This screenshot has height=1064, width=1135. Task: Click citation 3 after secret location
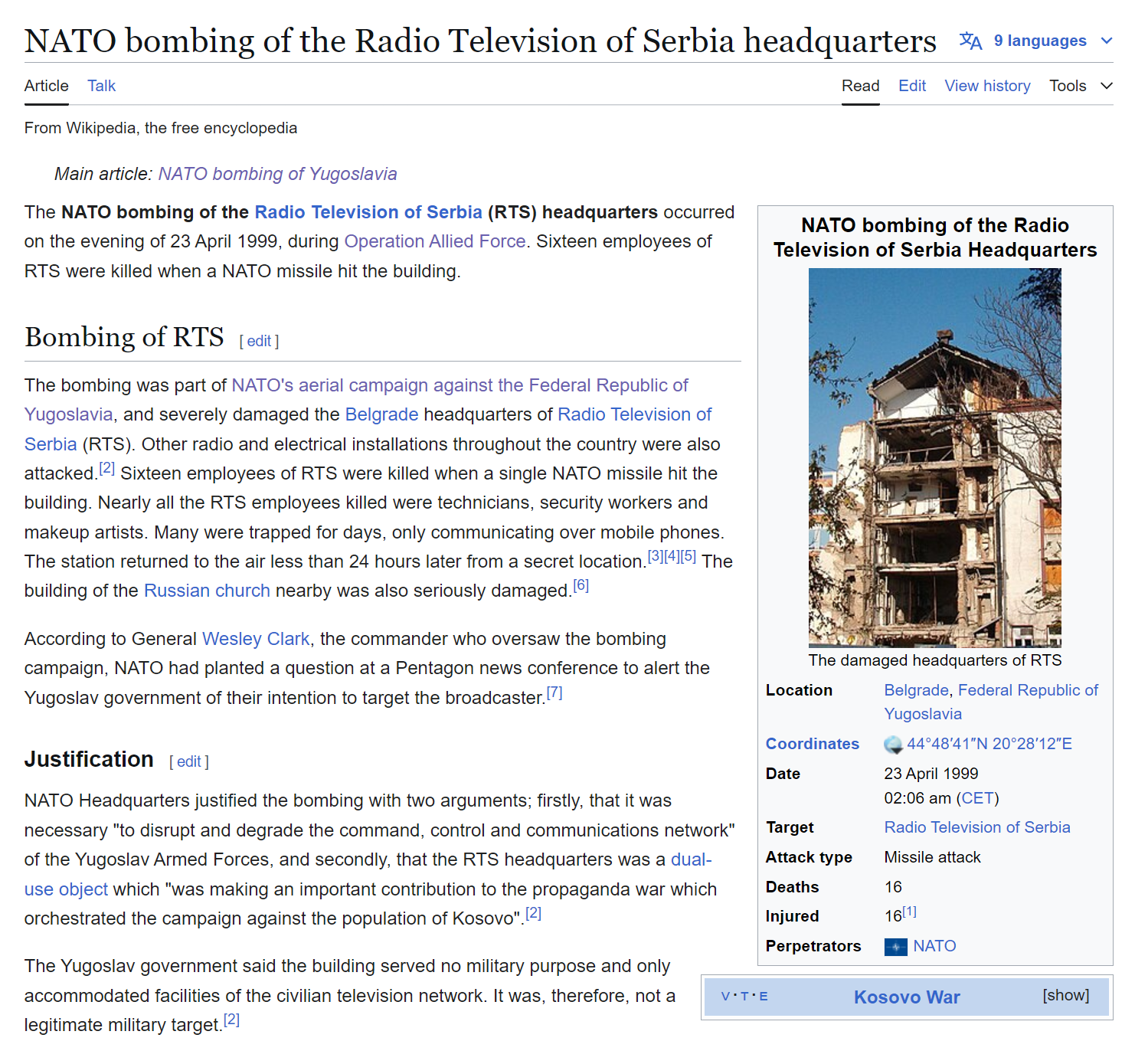656,556
